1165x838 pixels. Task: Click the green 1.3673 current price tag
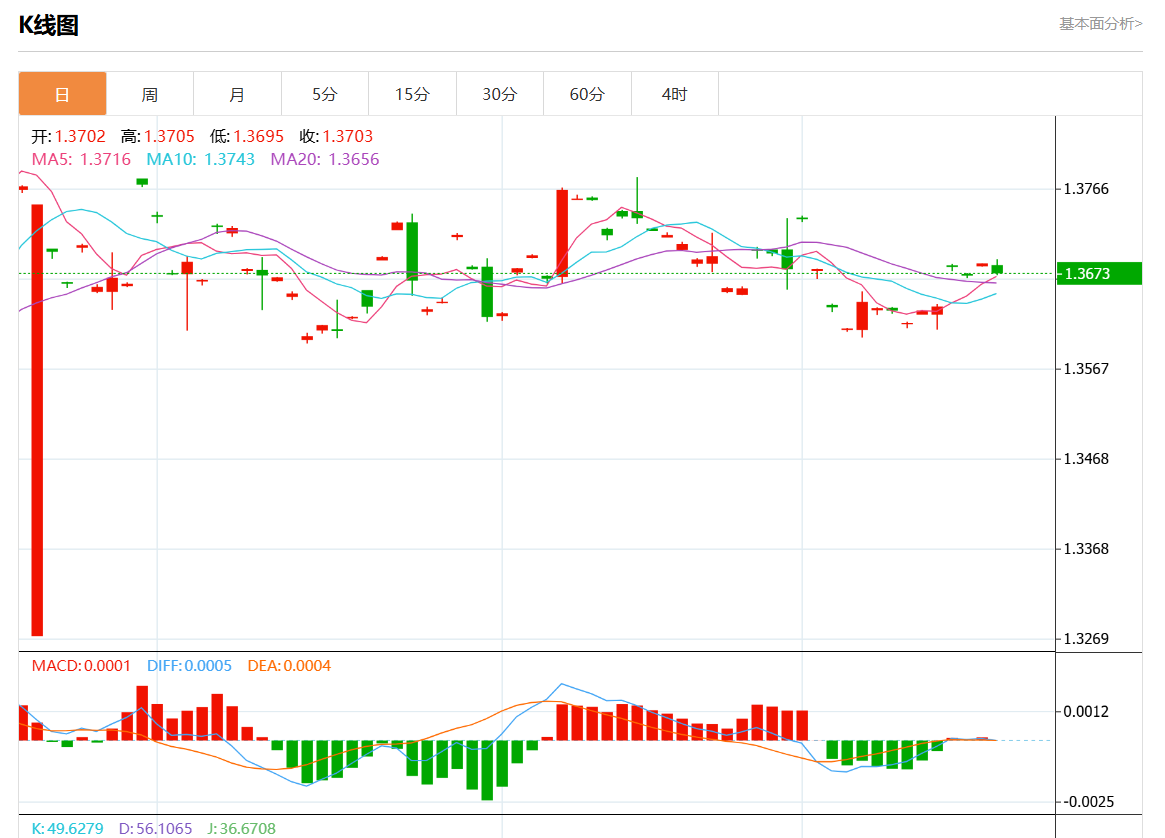point(1099,273)
